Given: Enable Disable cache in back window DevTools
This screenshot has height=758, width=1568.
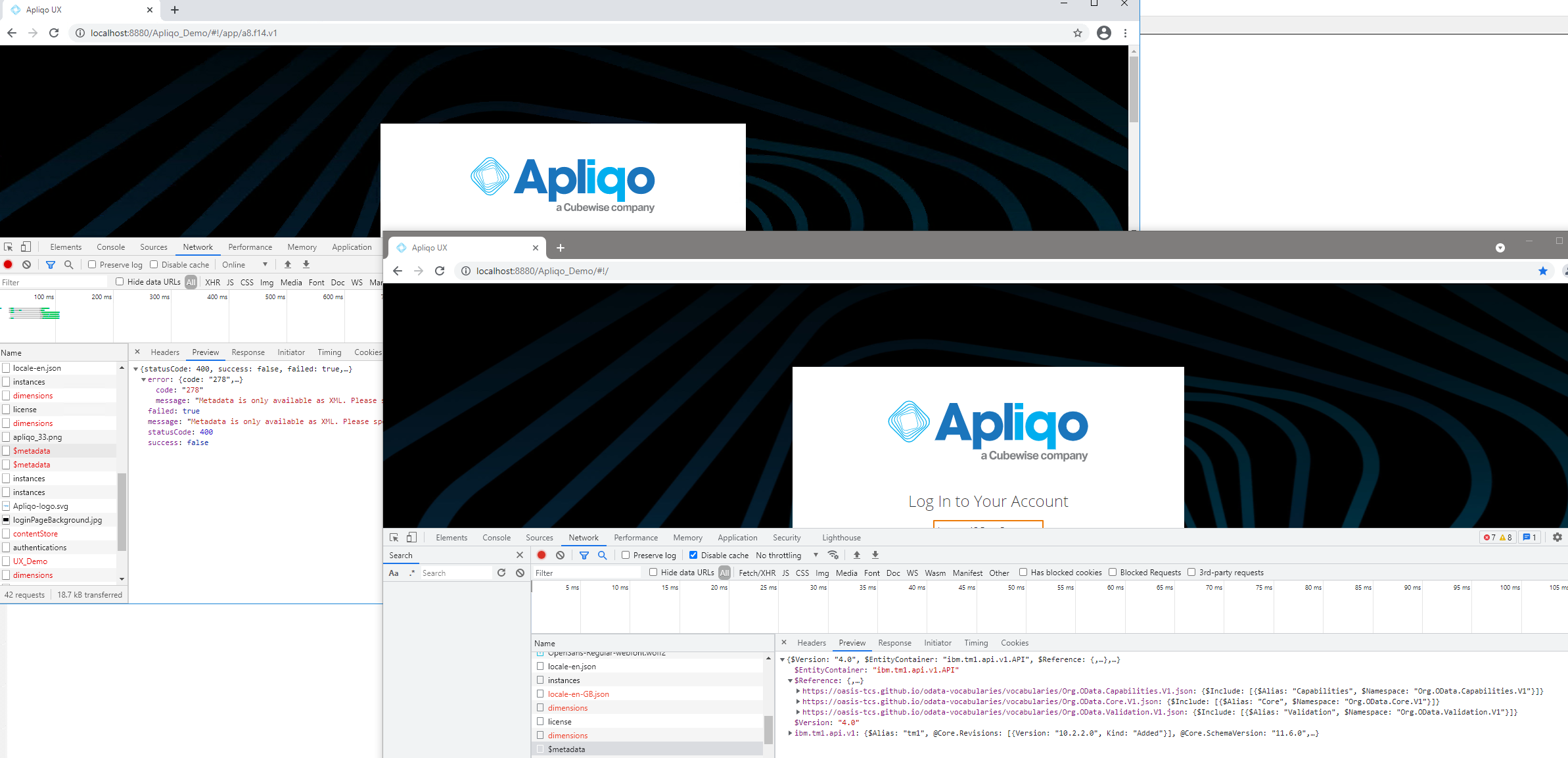Looking at the screenshot, I should [x=154, y=264].
